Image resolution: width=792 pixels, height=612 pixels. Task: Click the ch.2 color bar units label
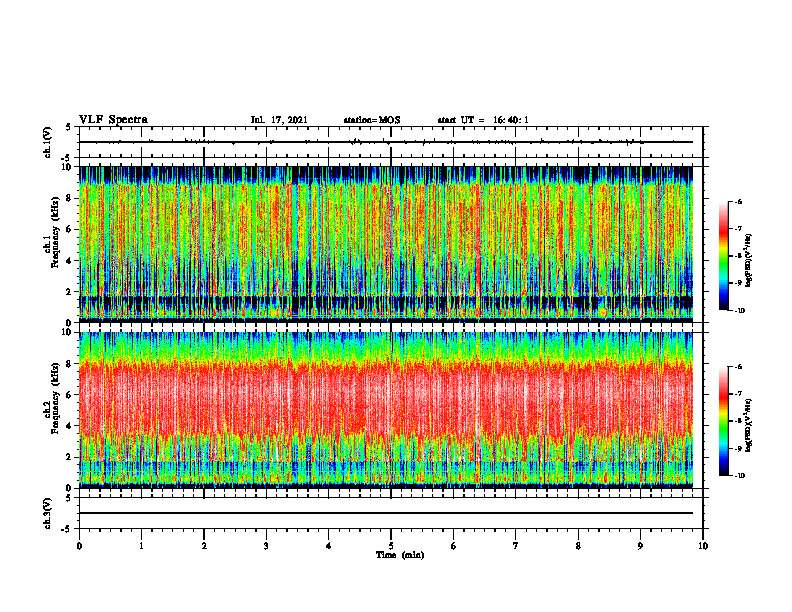click(749, 426)
